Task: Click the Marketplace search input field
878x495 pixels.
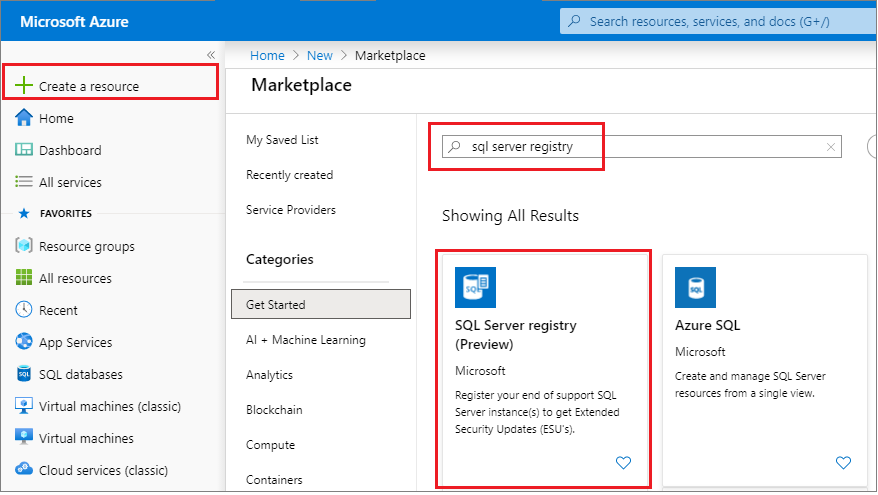Action: click(642, 146)
